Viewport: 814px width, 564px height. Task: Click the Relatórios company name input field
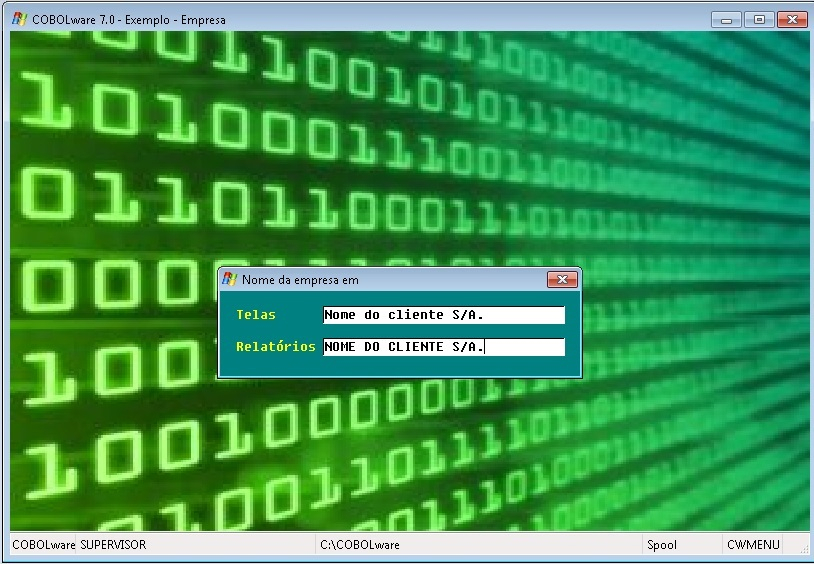pyautogui.click(x=444, y=347)
